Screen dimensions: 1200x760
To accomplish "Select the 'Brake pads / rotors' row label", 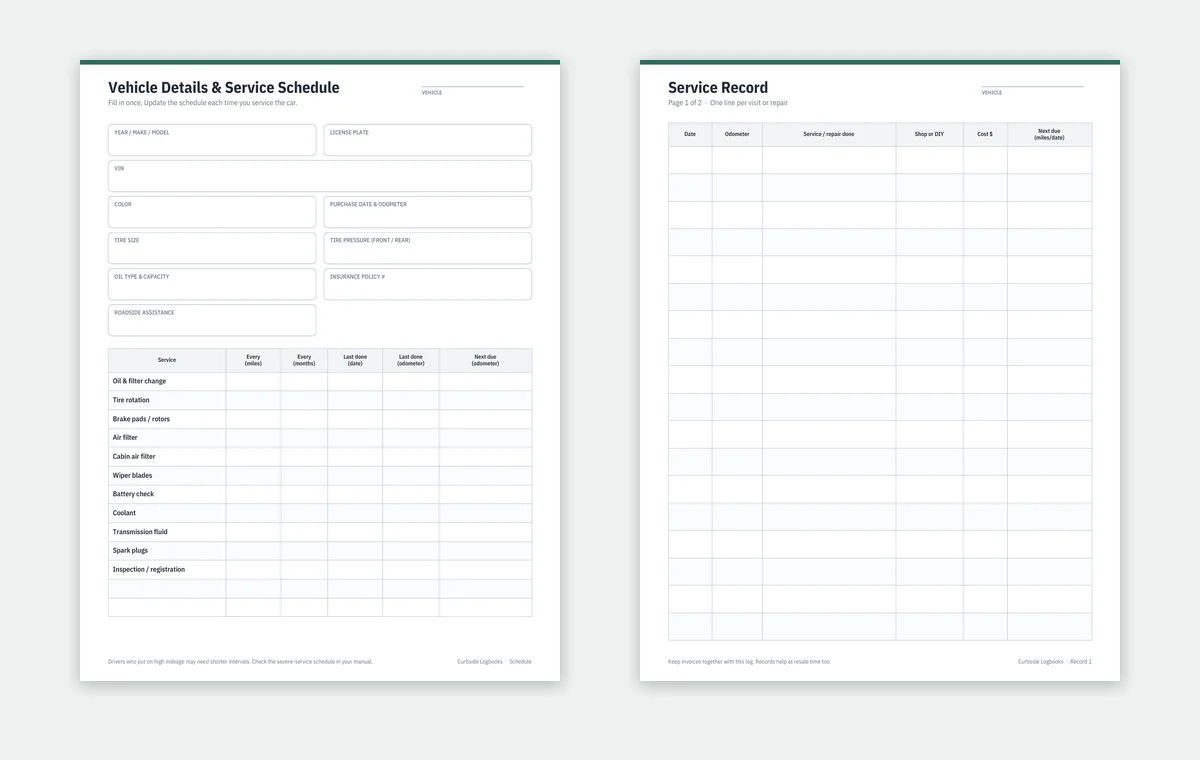I will click(141, 419).
